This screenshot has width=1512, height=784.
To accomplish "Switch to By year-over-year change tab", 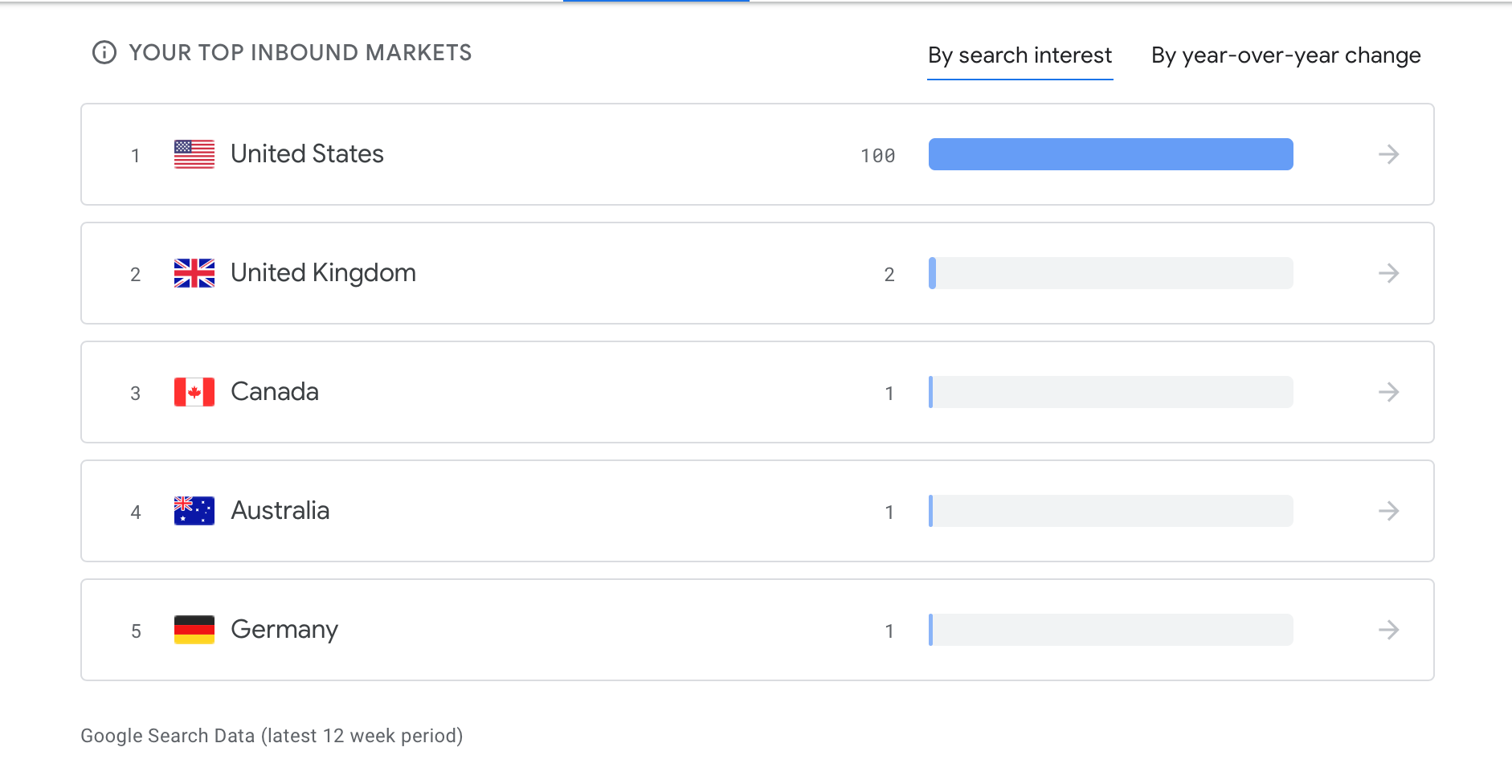I will 1285,55.
